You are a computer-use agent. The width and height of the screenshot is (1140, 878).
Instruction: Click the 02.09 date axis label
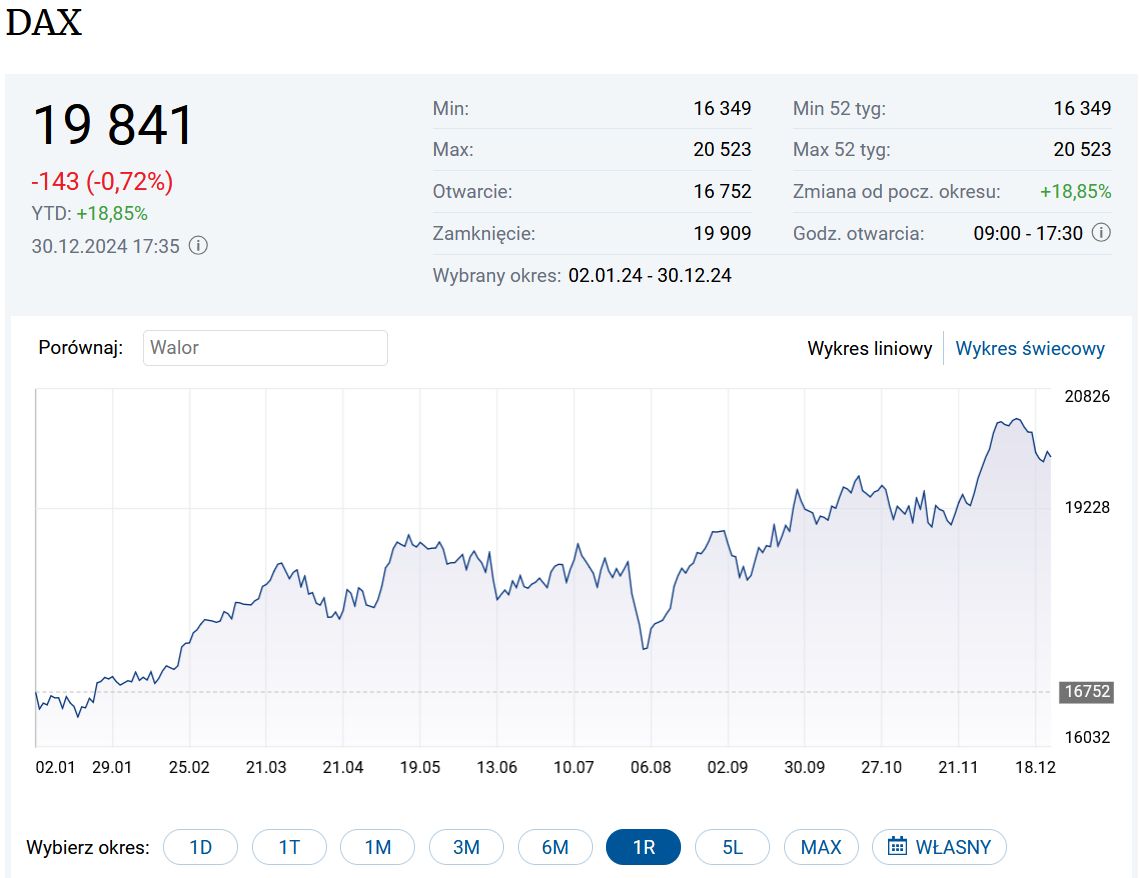pos(728,768)
